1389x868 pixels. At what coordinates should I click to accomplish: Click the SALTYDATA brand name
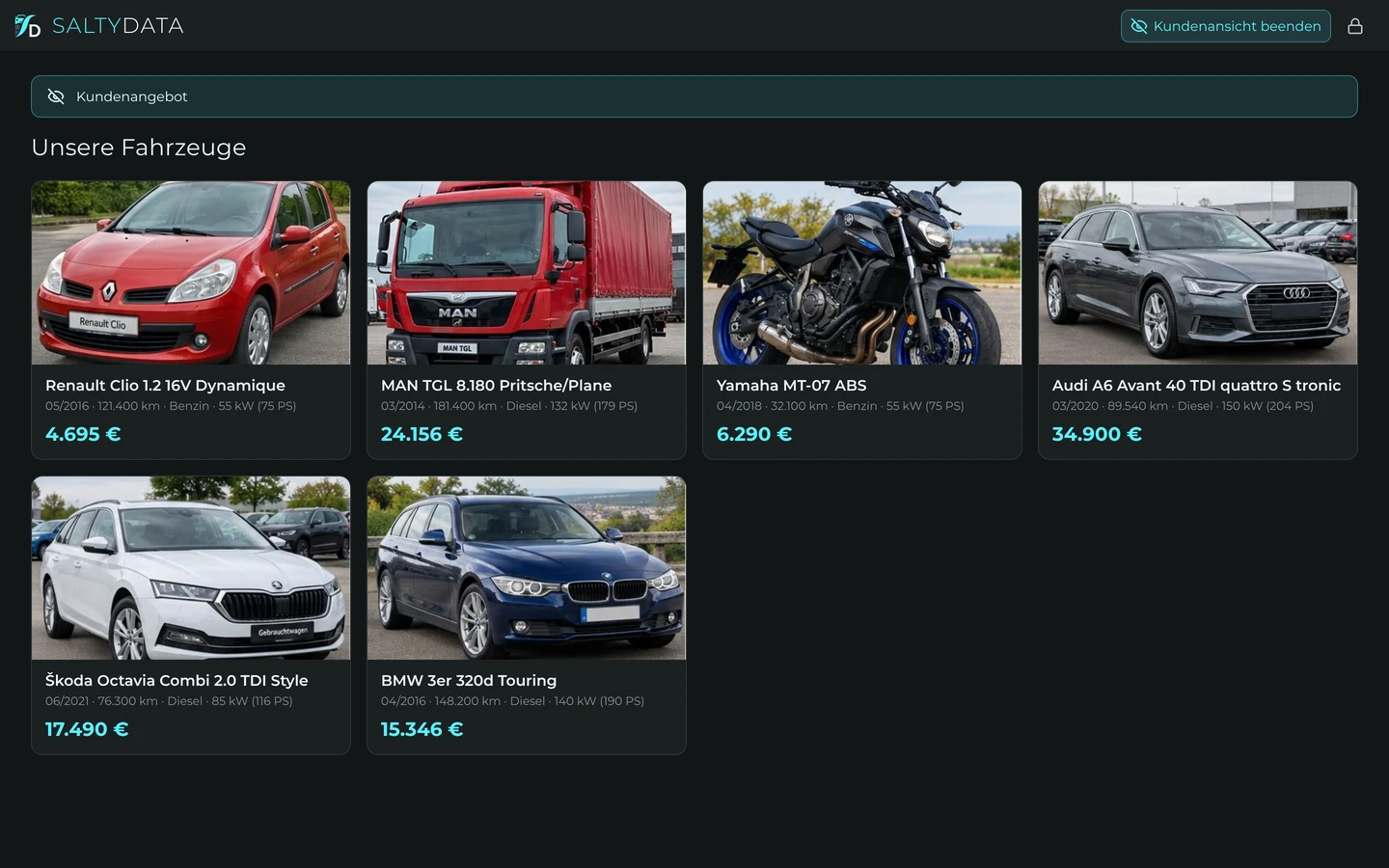point(118,26)
